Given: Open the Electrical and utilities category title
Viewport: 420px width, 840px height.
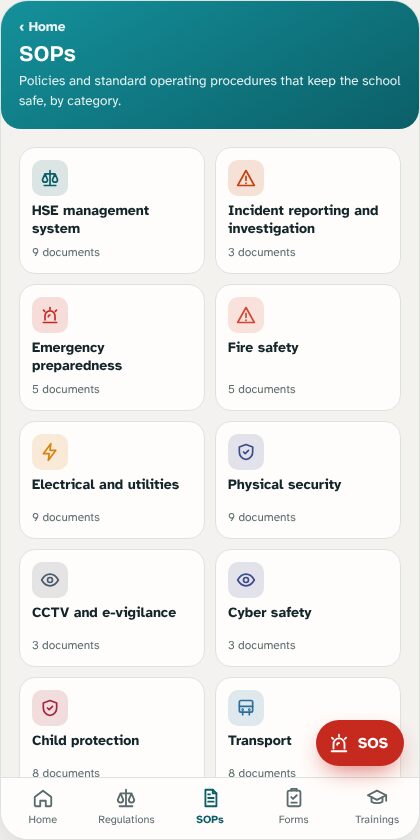Looking at the screenshot, I should pos(106,484).
